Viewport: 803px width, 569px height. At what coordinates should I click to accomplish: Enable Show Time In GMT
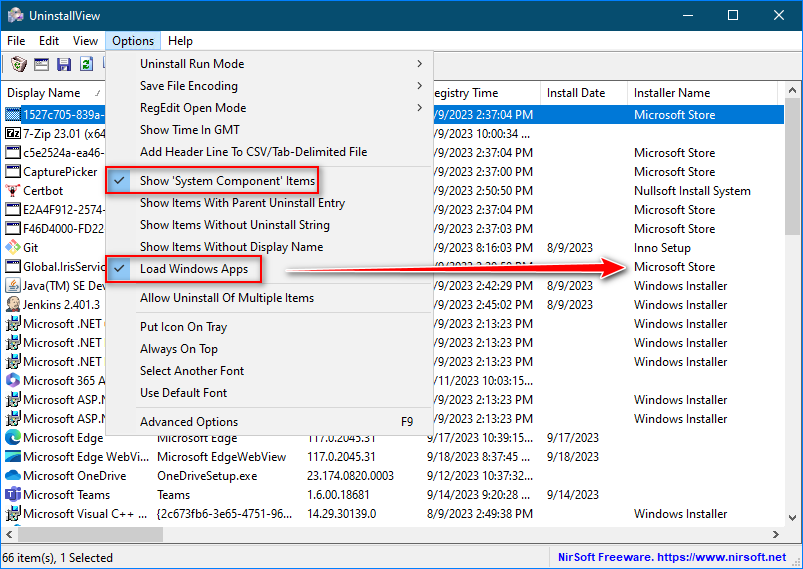tap(269, 130)
